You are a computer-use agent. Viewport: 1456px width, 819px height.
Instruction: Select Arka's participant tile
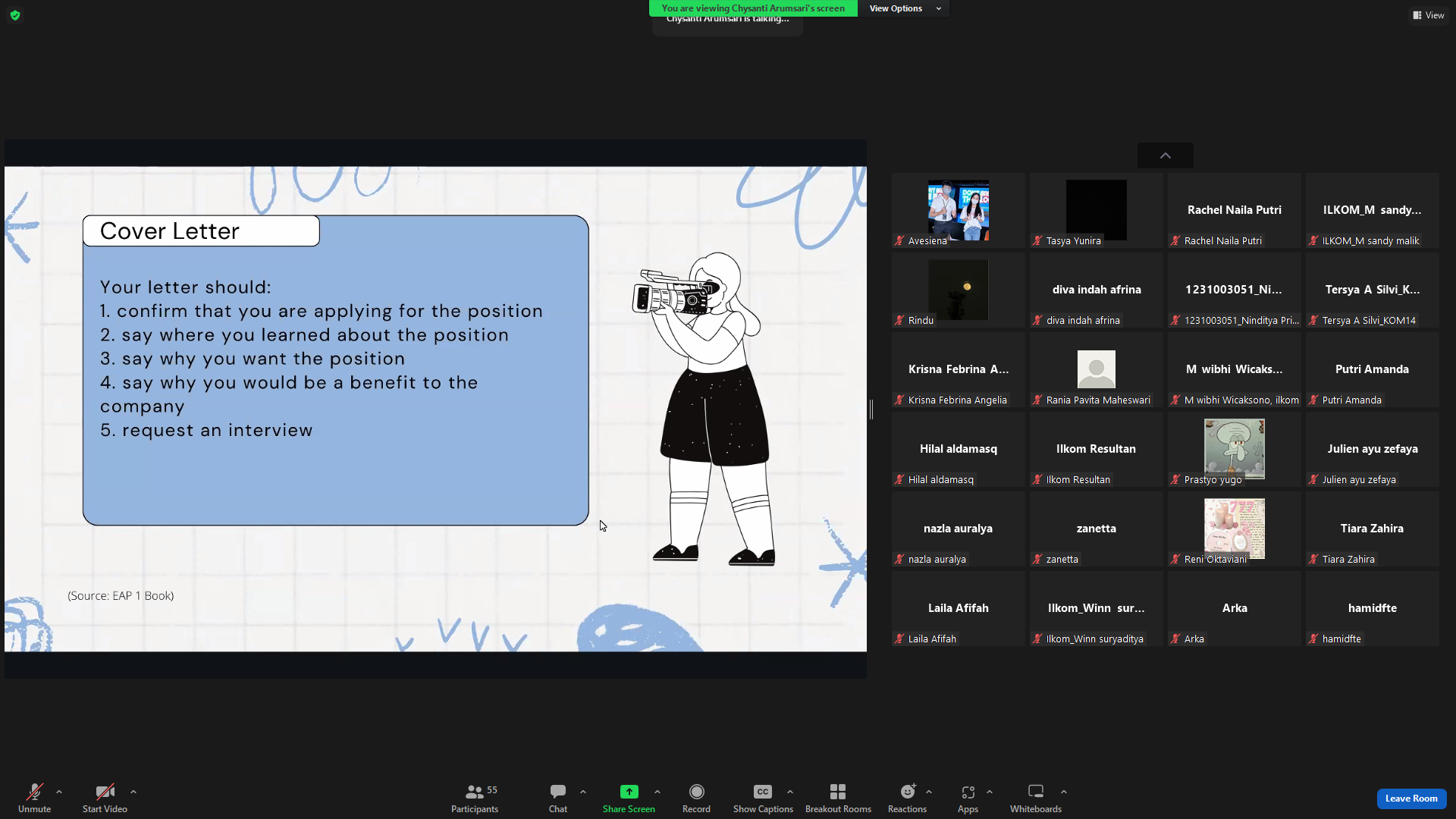point(1235,608)
